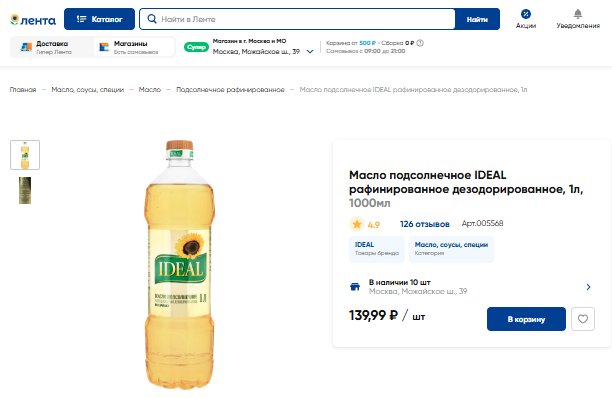
Task: Open the Акции percent icon
Action: pos(526,14)
